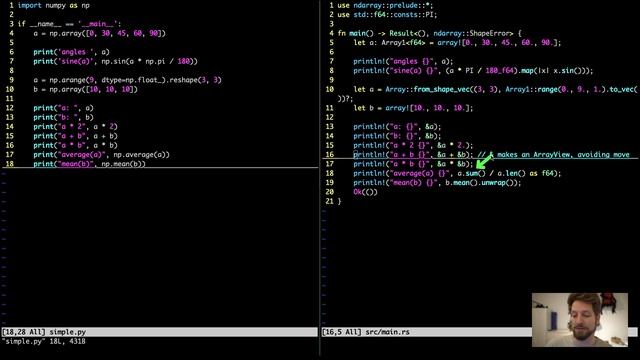This screenshot has height=360, width=640.
Task: Click the 'import numpy as np' line
Action: click(x=53, y=5)
